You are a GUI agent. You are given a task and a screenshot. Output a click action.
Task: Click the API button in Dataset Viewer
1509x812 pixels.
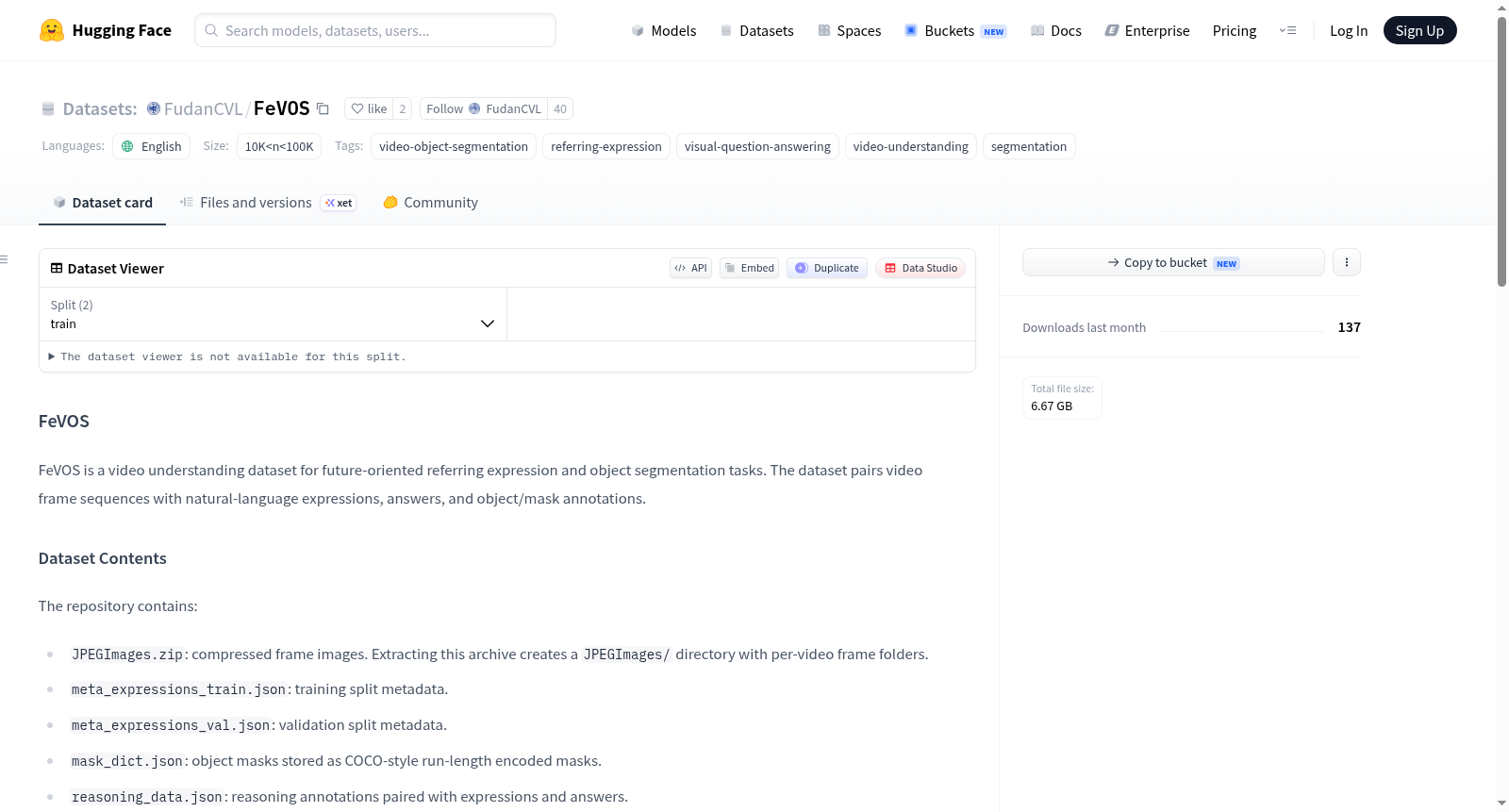pyautogui.click(x=690, y=268)
